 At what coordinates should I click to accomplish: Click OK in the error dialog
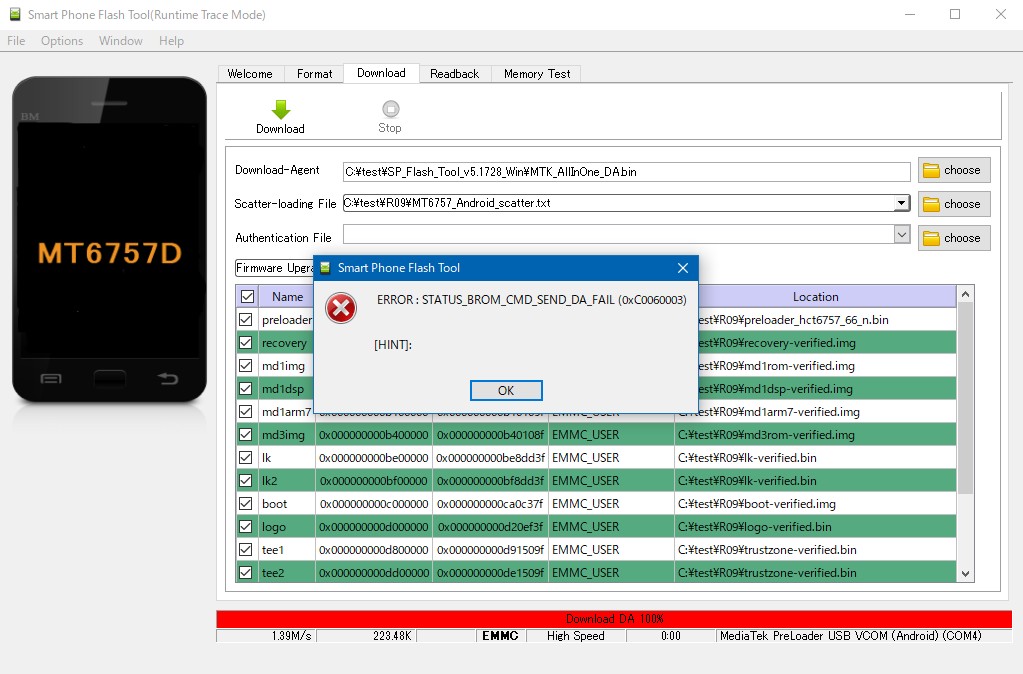pyautogui.click(x=506, y=390)
